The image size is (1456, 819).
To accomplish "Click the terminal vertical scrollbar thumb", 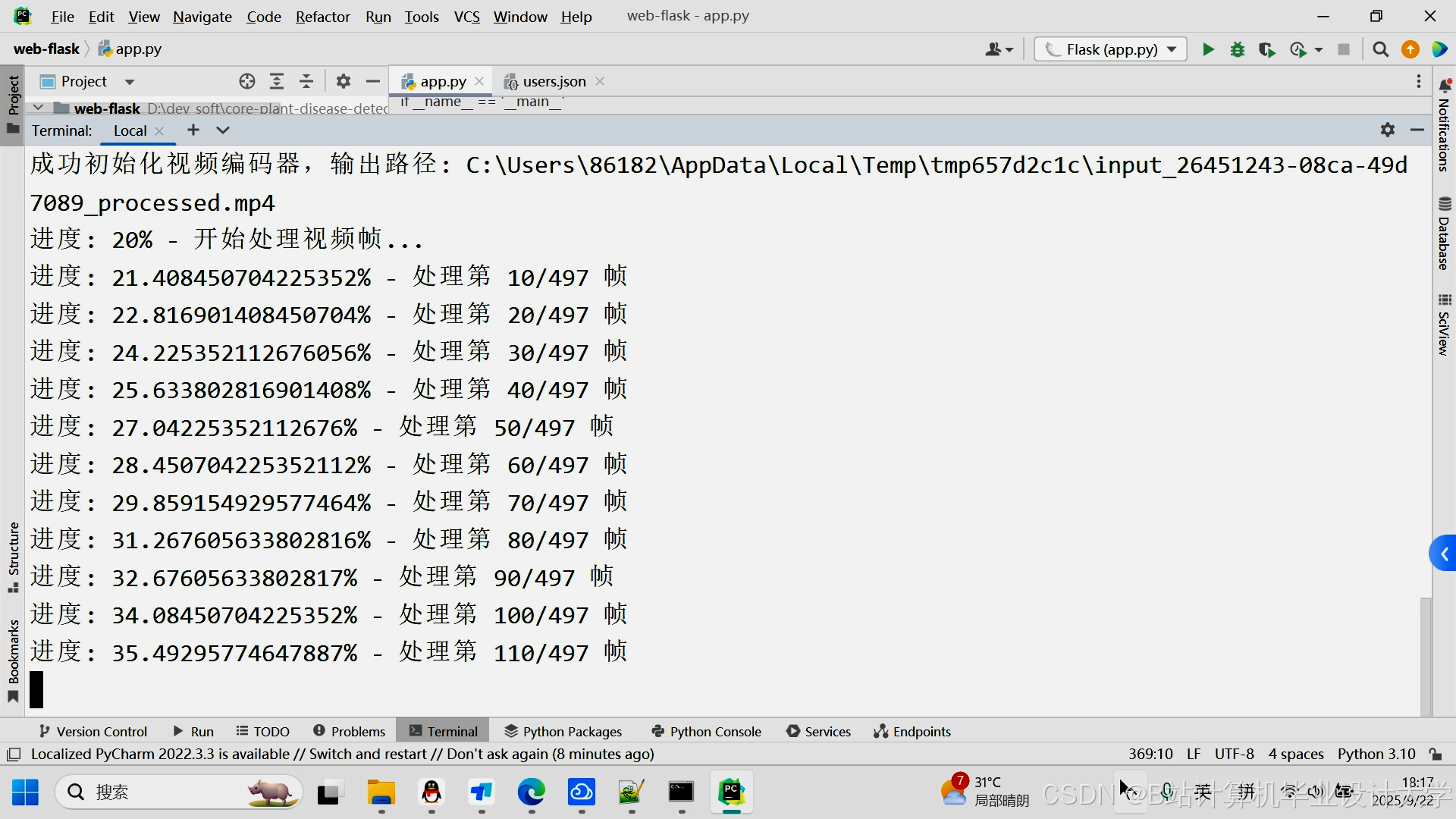I will pyautogui.click(x=1425, y=656).
